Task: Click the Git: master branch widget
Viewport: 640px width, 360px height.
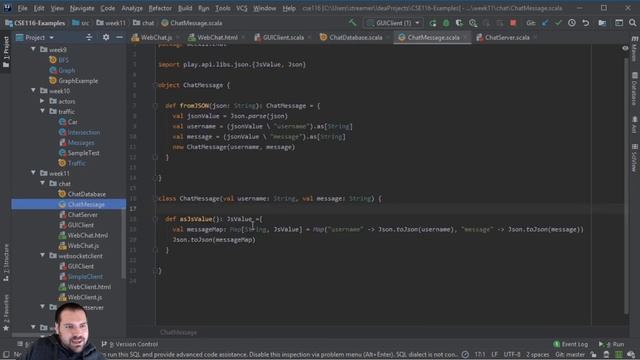Action: pos(570,354)
